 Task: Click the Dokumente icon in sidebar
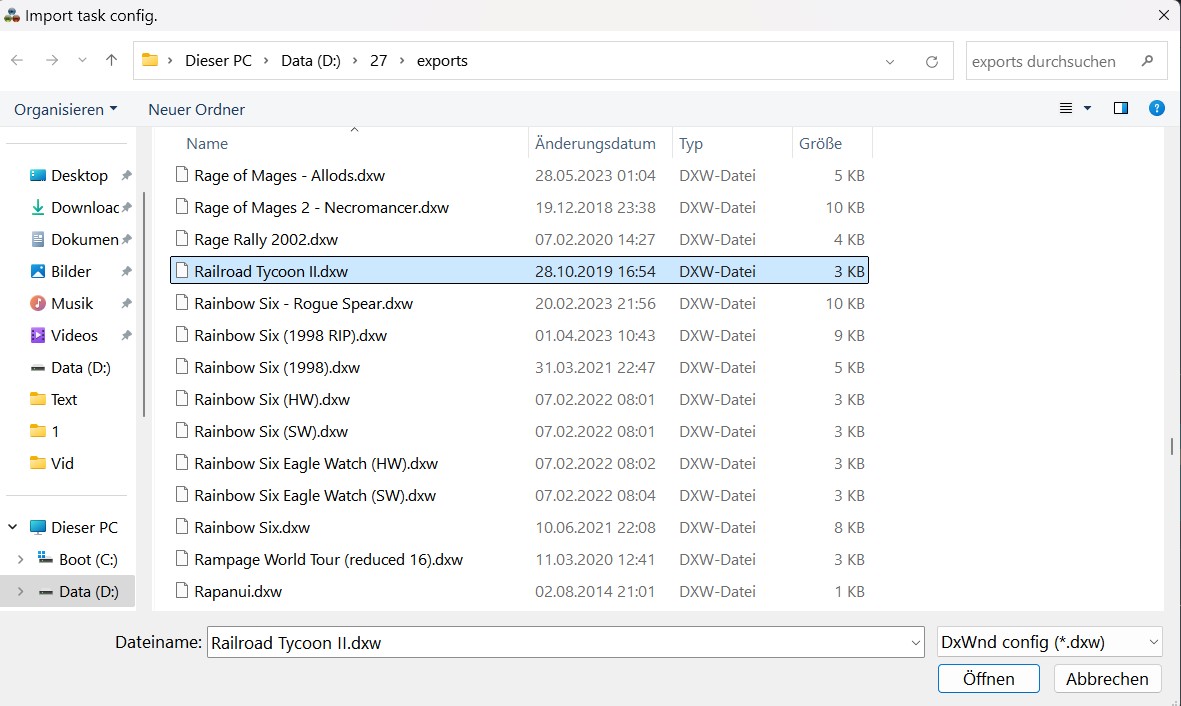pyautogui.click(x=37, y=240)
